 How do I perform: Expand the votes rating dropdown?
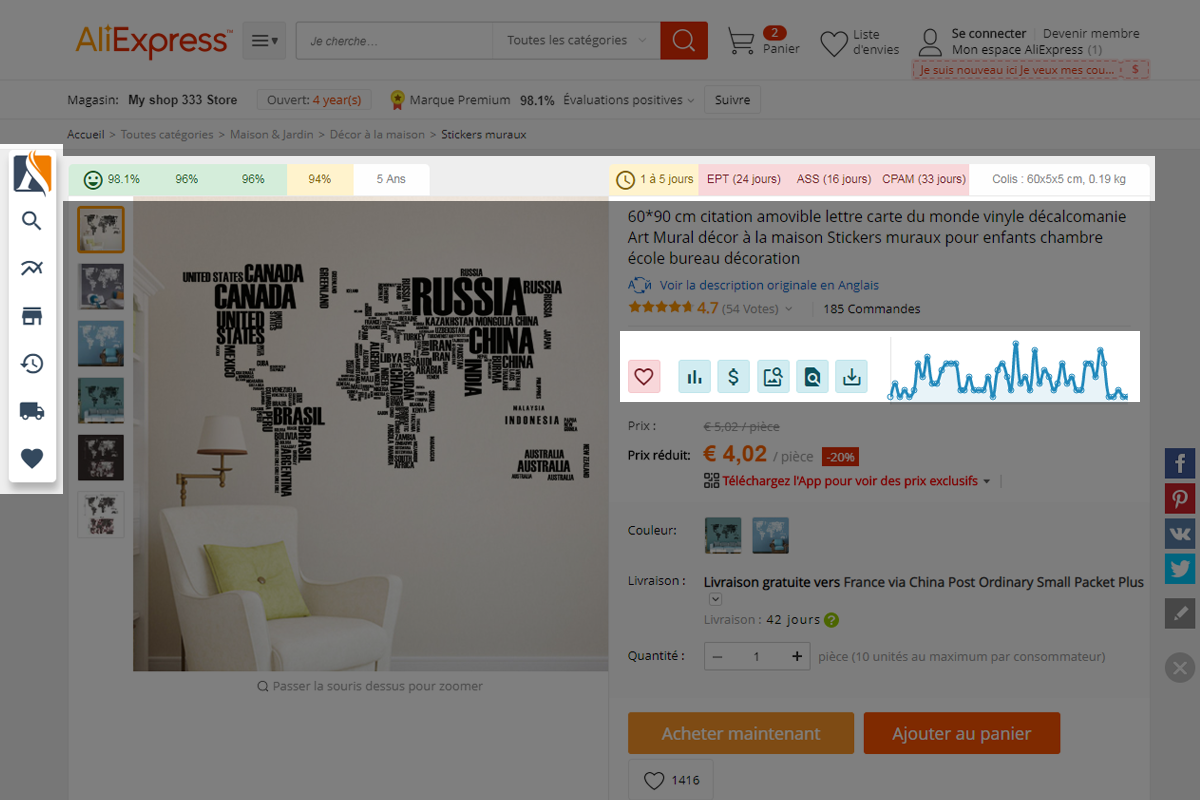pos(788,310)
